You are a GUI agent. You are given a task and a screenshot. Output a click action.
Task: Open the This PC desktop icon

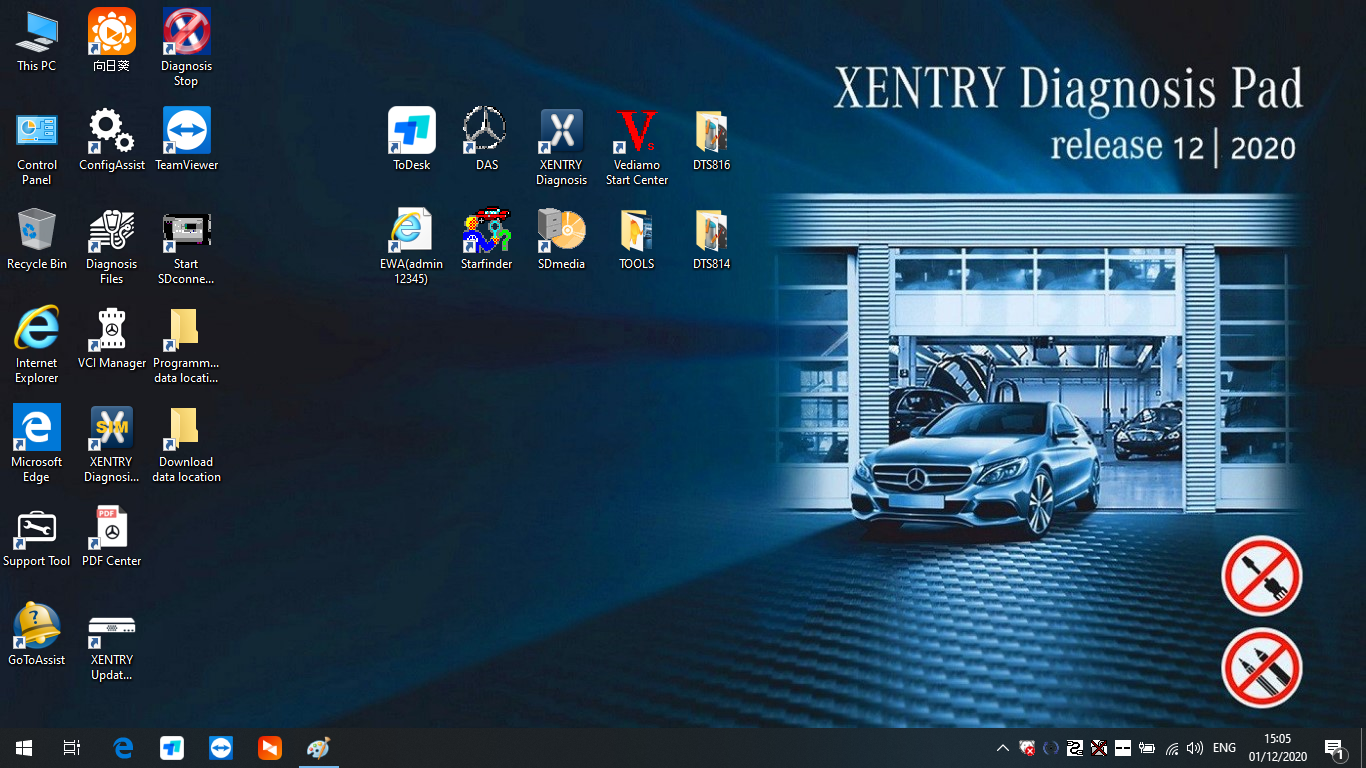click(37, 41)
